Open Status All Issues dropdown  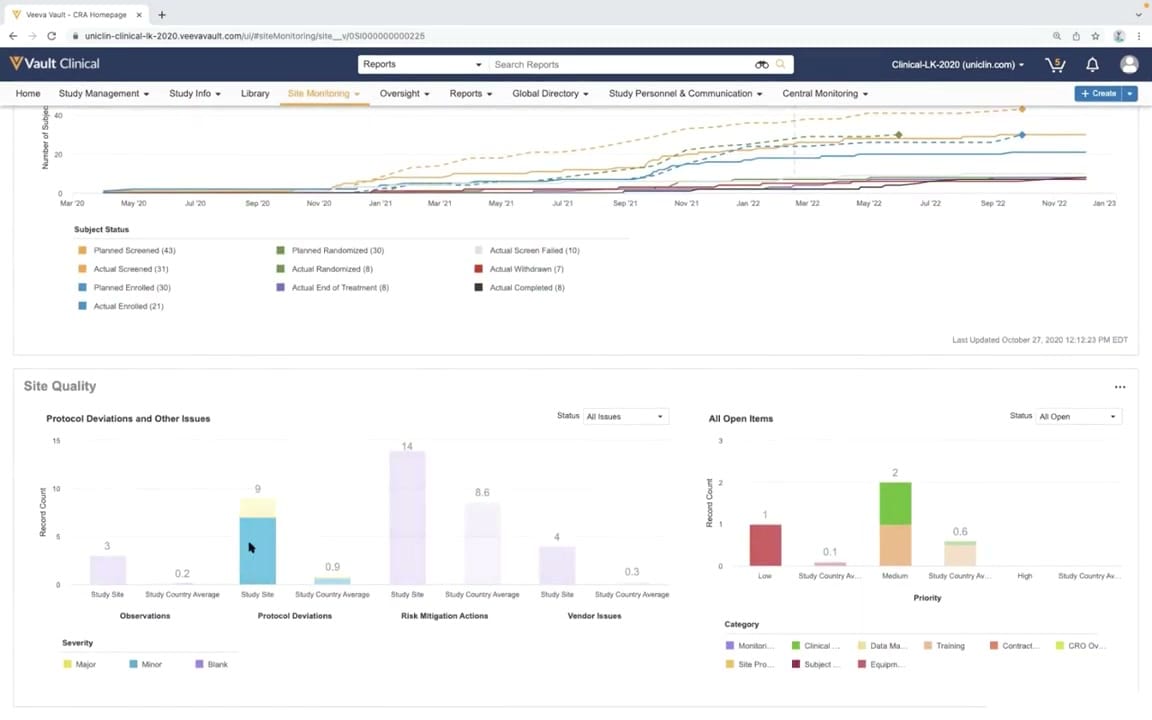click(624, 417)
